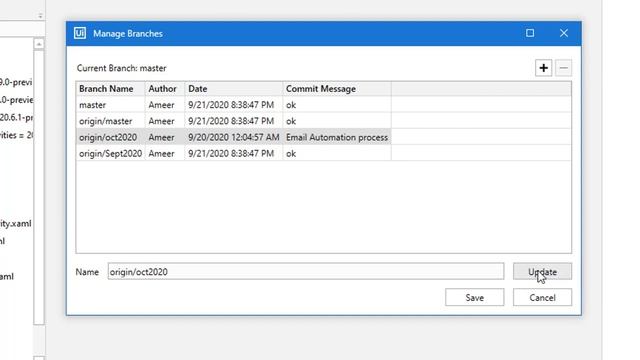
Task: Click the date in origin/master row
Action: click(x=231, y=121)
